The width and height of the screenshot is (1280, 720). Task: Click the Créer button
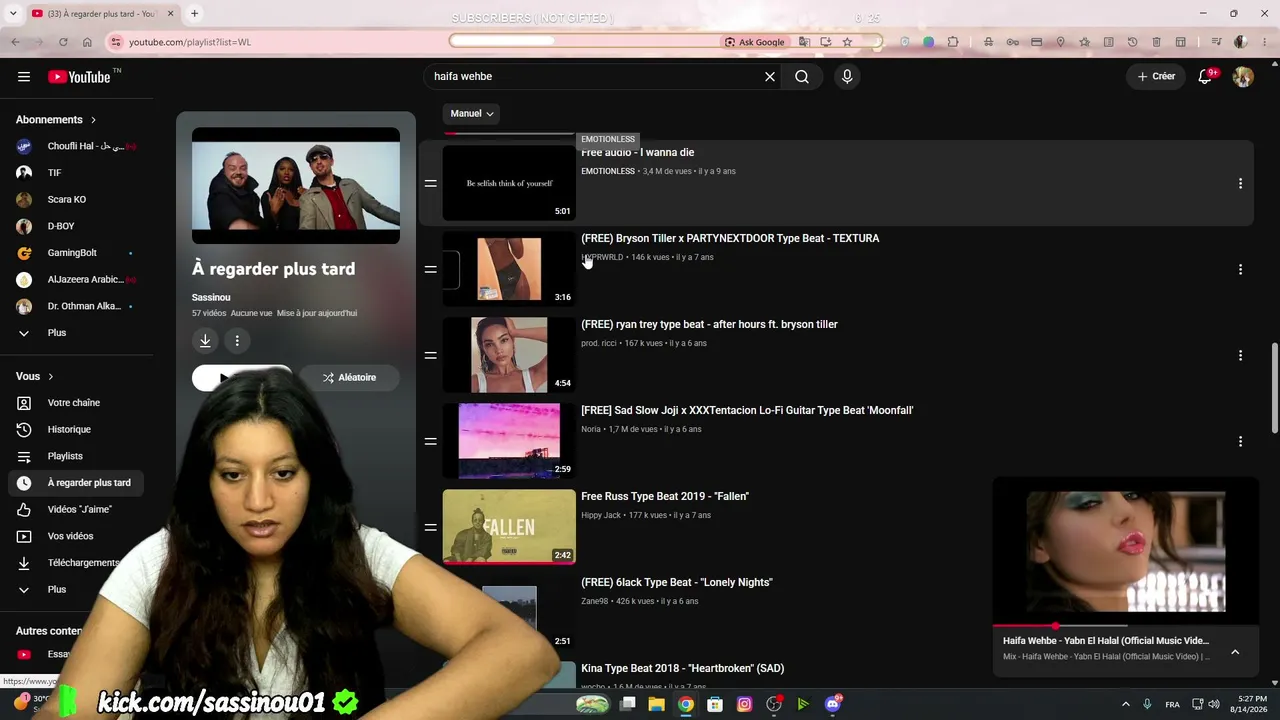point(1156,77)
